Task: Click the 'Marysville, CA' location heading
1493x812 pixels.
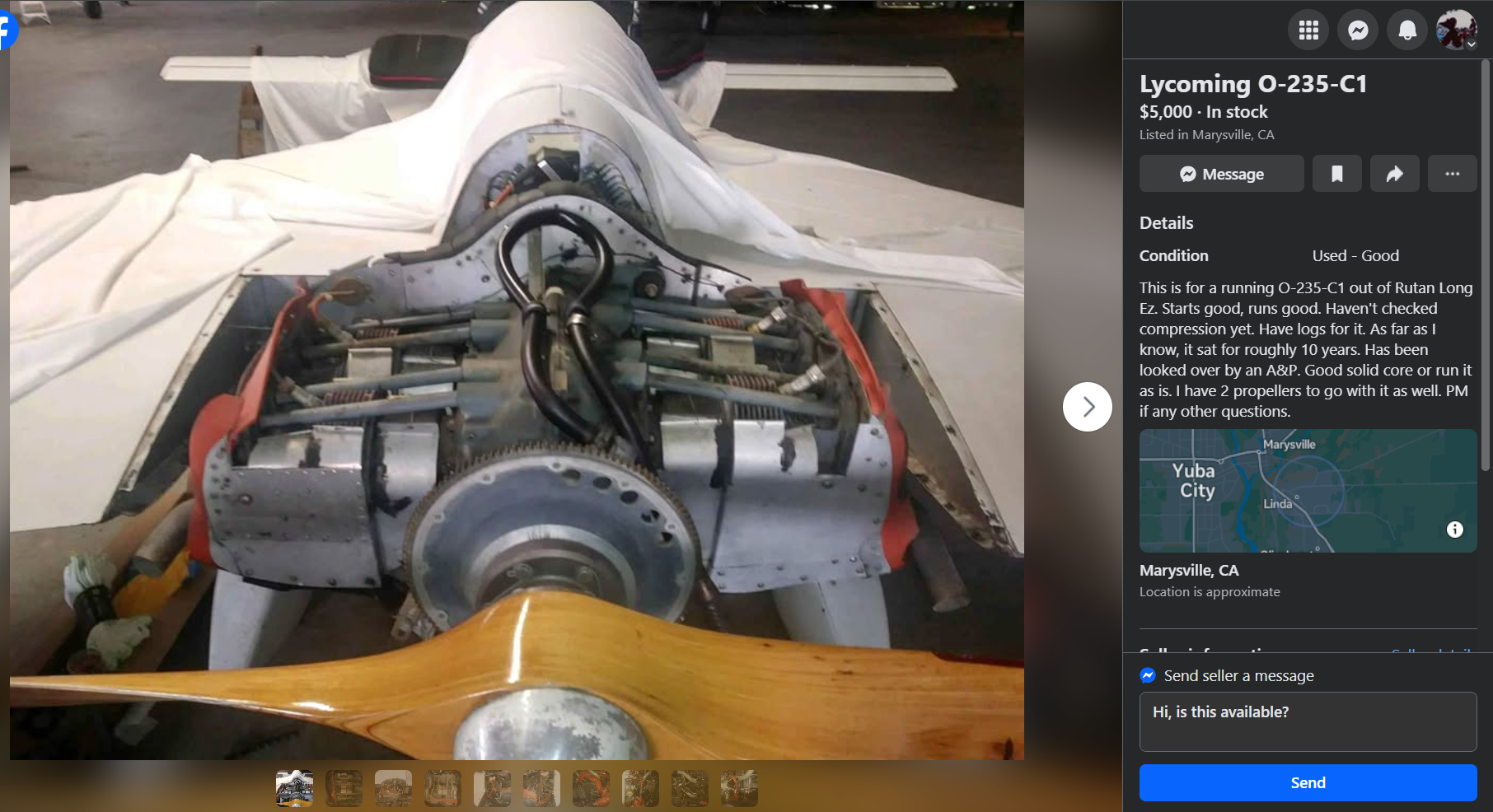Action: 1189,571
